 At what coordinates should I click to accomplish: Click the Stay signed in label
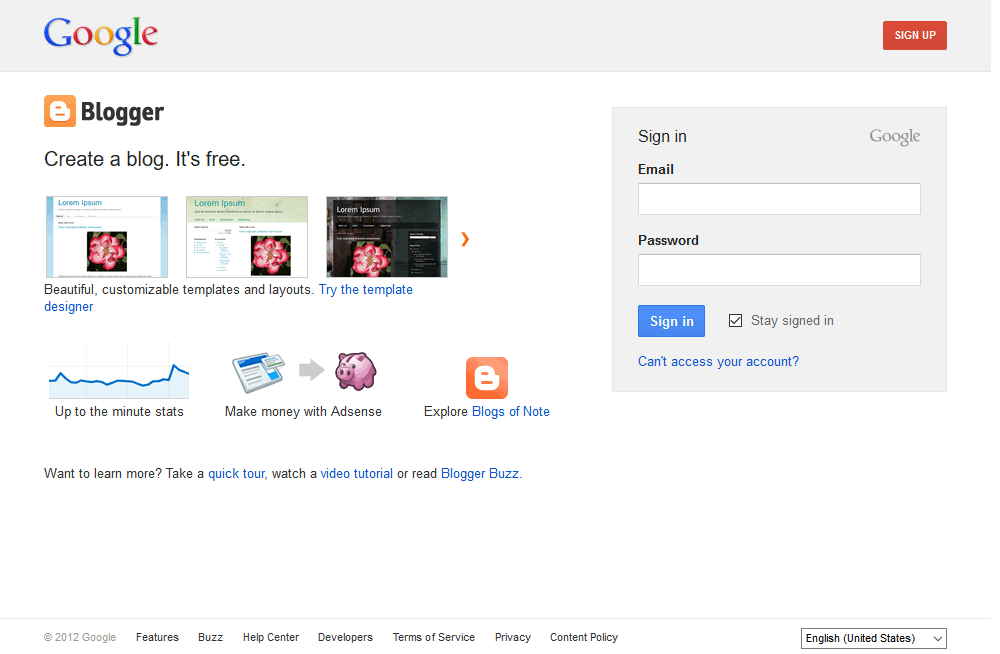pos(792,321)
